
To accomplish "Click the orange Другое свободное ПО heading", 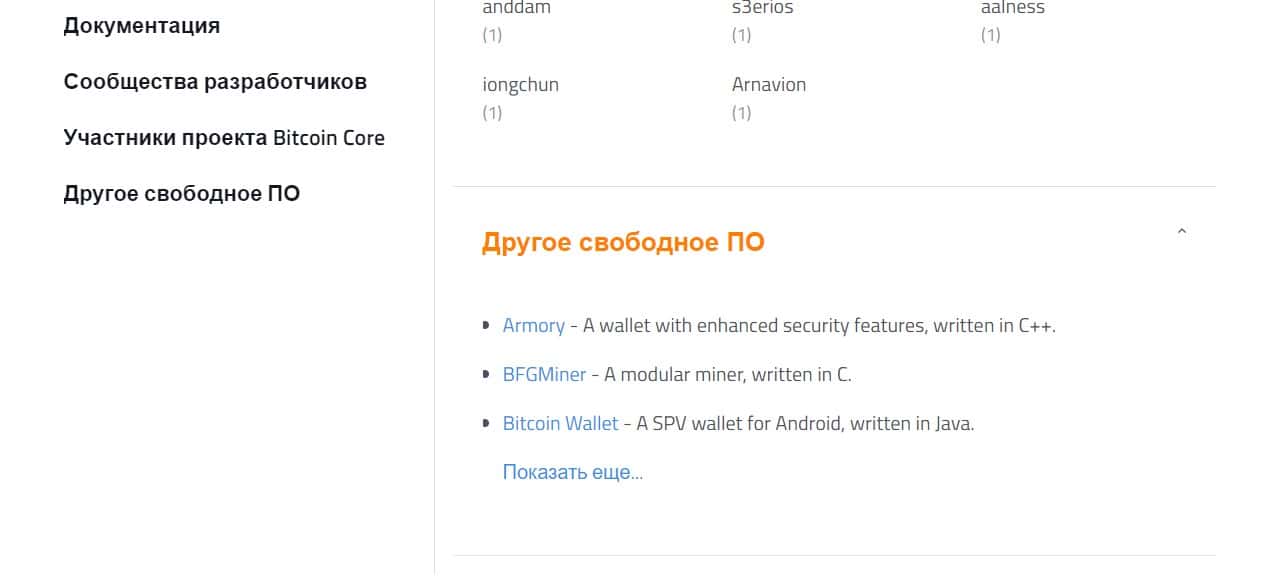I will [x=622, y=242].
